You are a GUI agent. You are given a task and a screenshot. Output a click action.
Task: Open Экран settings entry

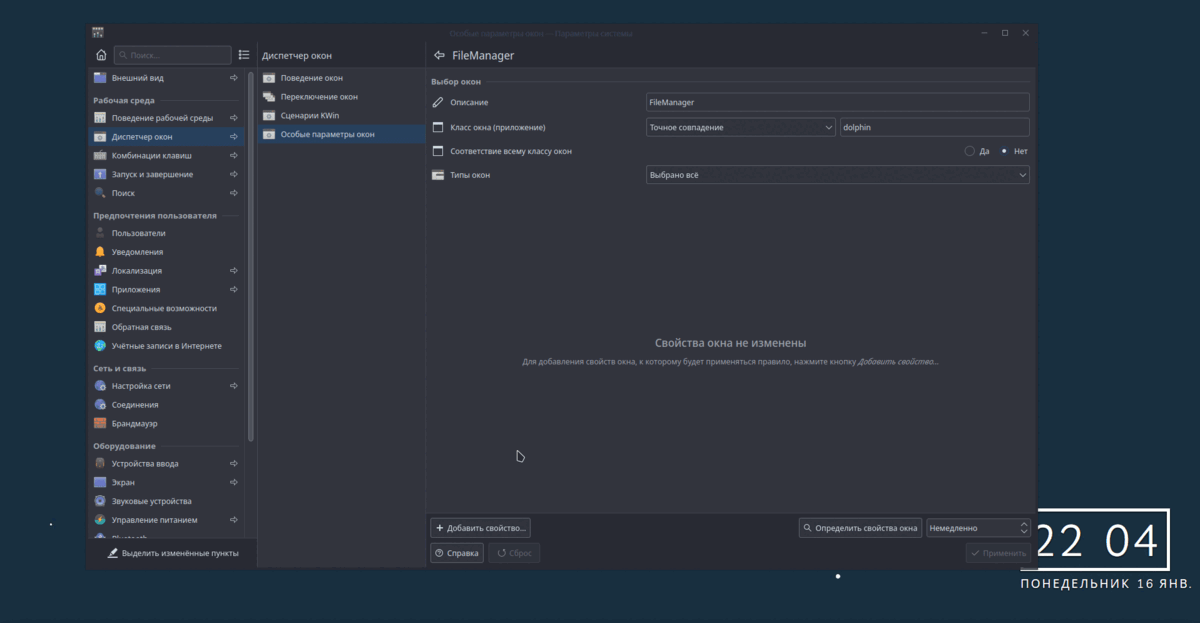click(x=165, y=482)
